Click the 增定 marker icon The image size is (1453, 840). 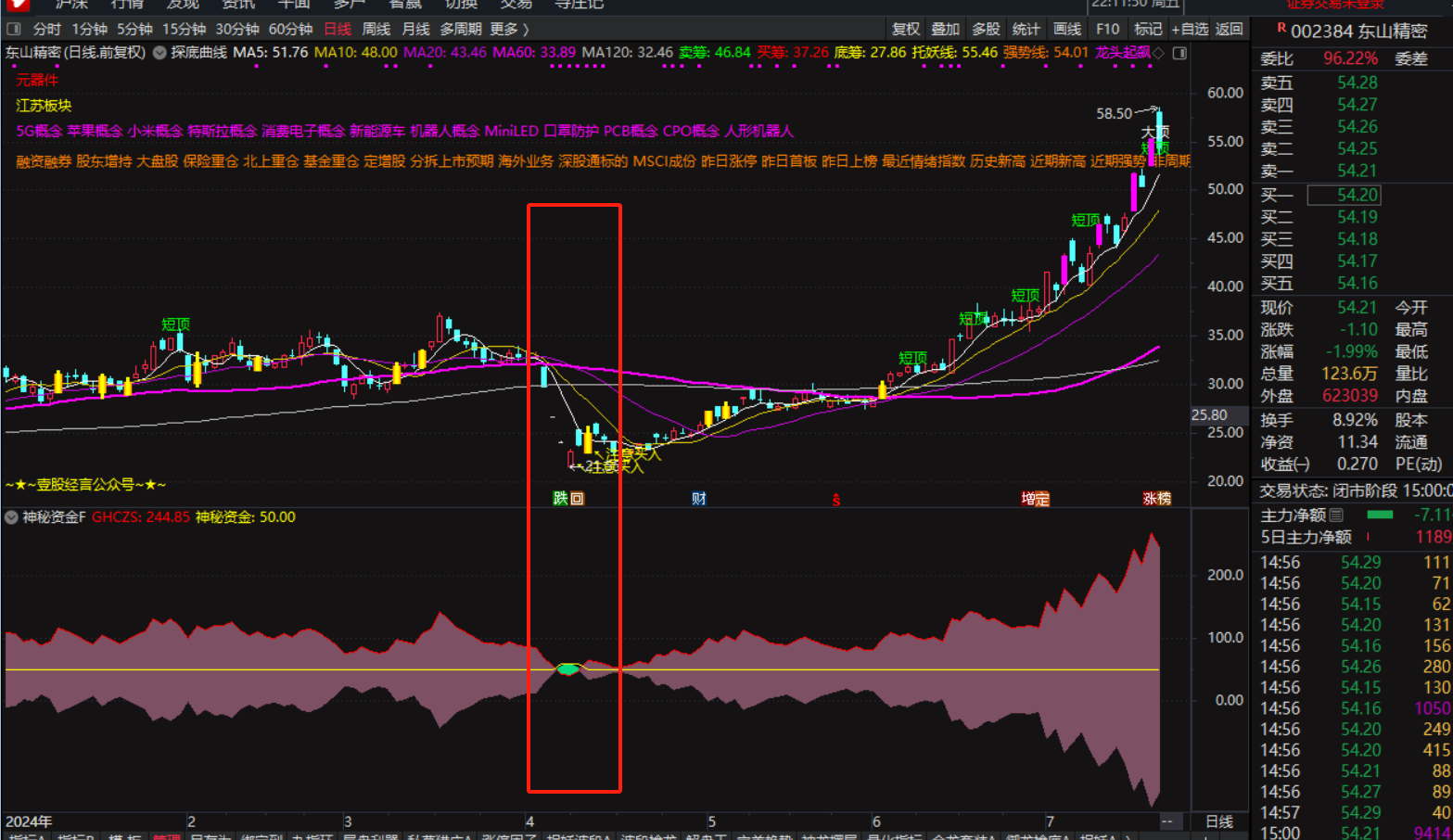click(x=1035, y=499)
